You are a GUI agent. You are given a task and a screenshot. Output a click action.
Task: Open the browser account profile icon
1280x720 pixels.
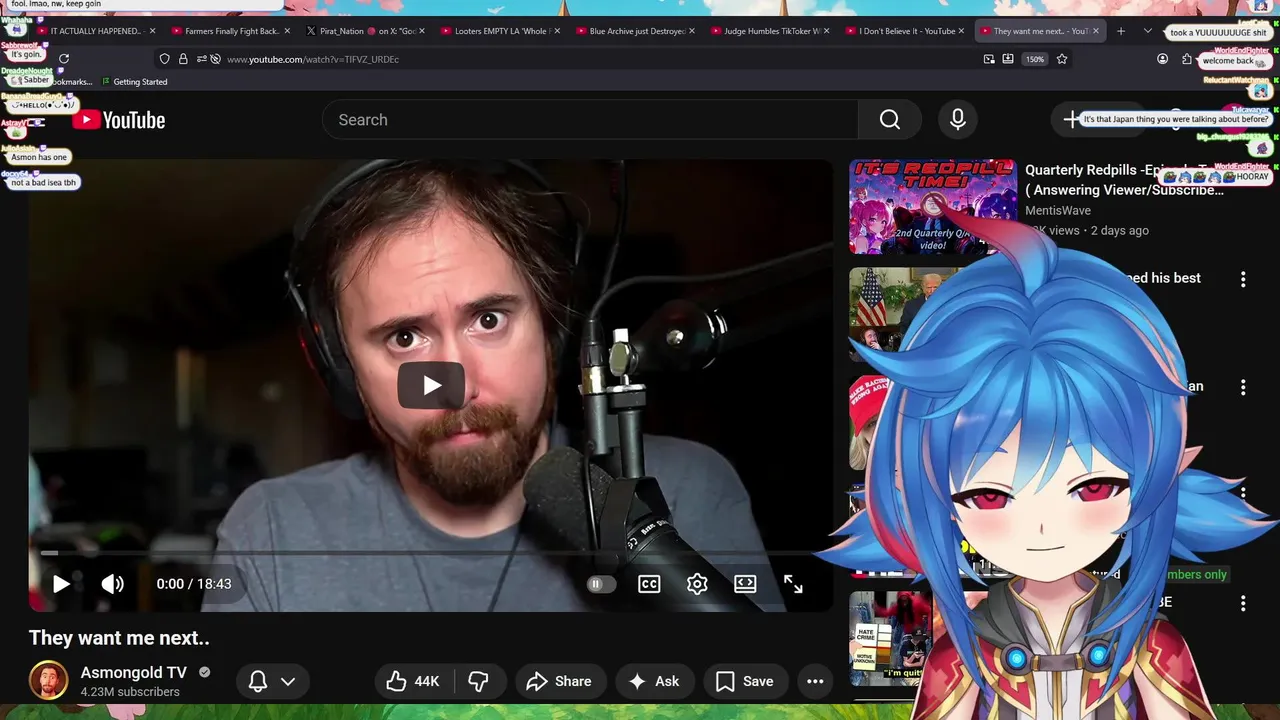(x=1162, y=59)
